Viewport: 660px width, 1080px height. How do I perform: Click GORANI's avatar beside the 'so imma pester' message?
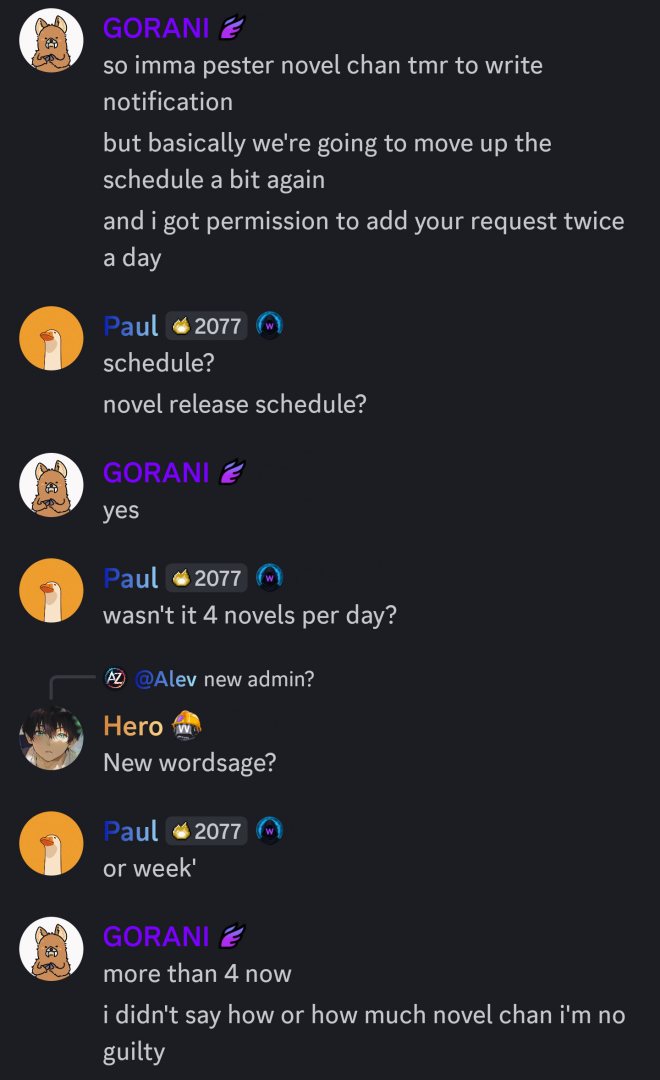click(x=51, y=40)
